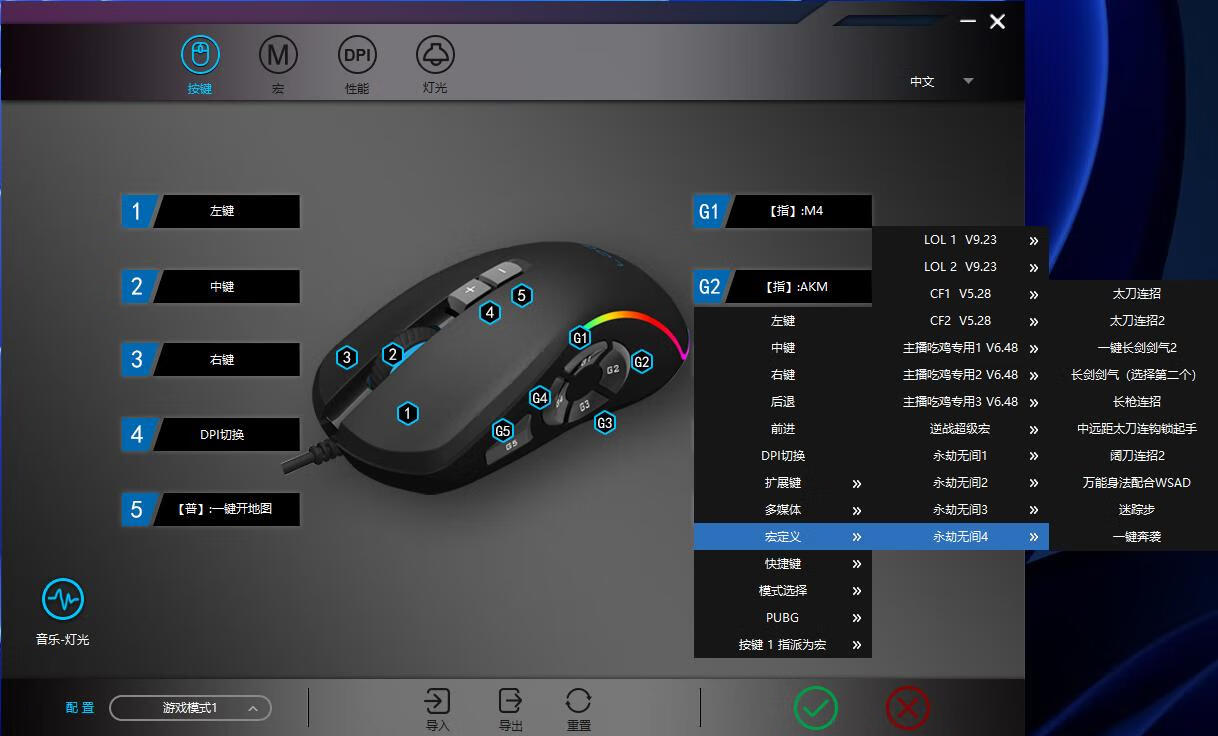This screenshot has height=736, width=1218.
Task: Cancel with the red X button
Action: coord(908,709)
